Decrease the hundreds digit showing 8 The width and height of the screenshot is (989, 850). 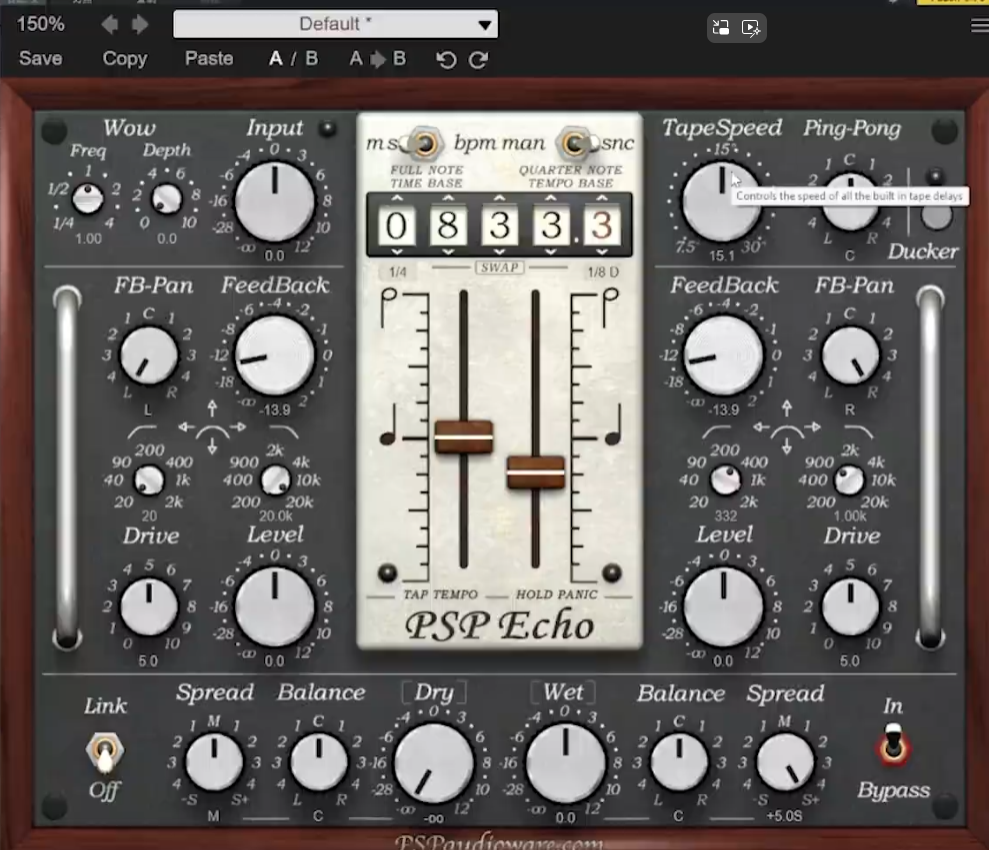(448, 252)
